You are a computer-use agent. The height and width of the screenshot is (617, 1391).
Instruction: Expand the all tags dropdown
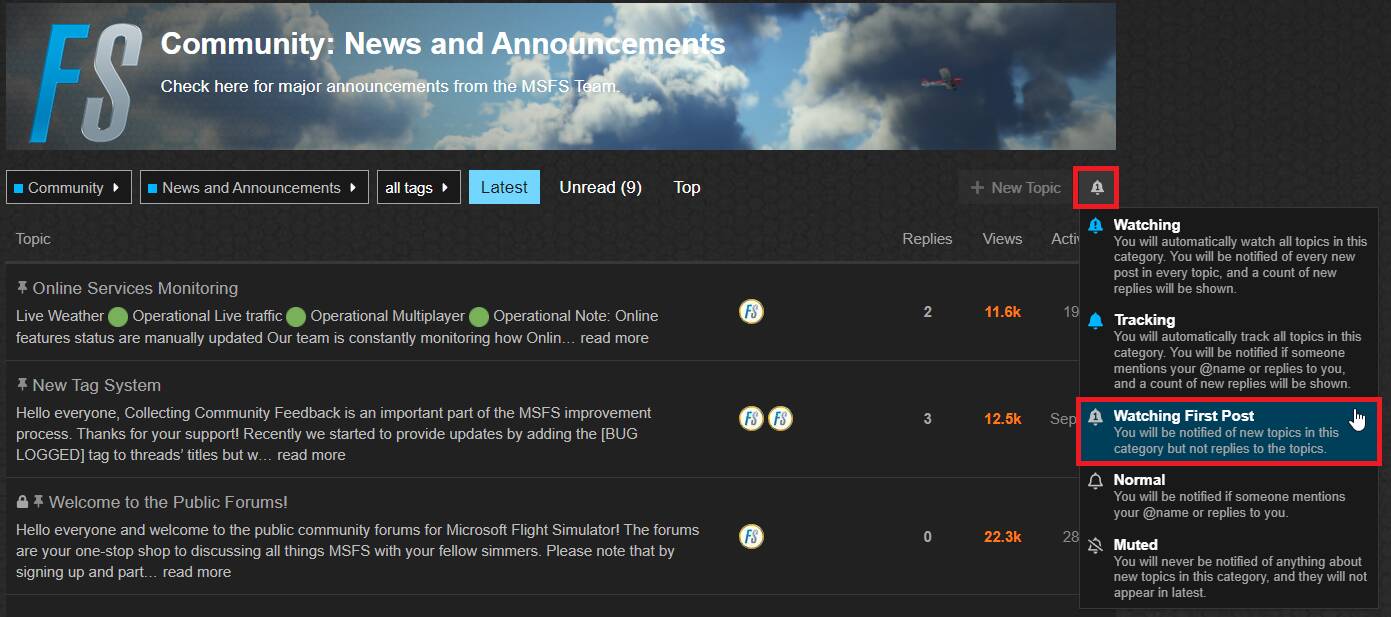418,187
